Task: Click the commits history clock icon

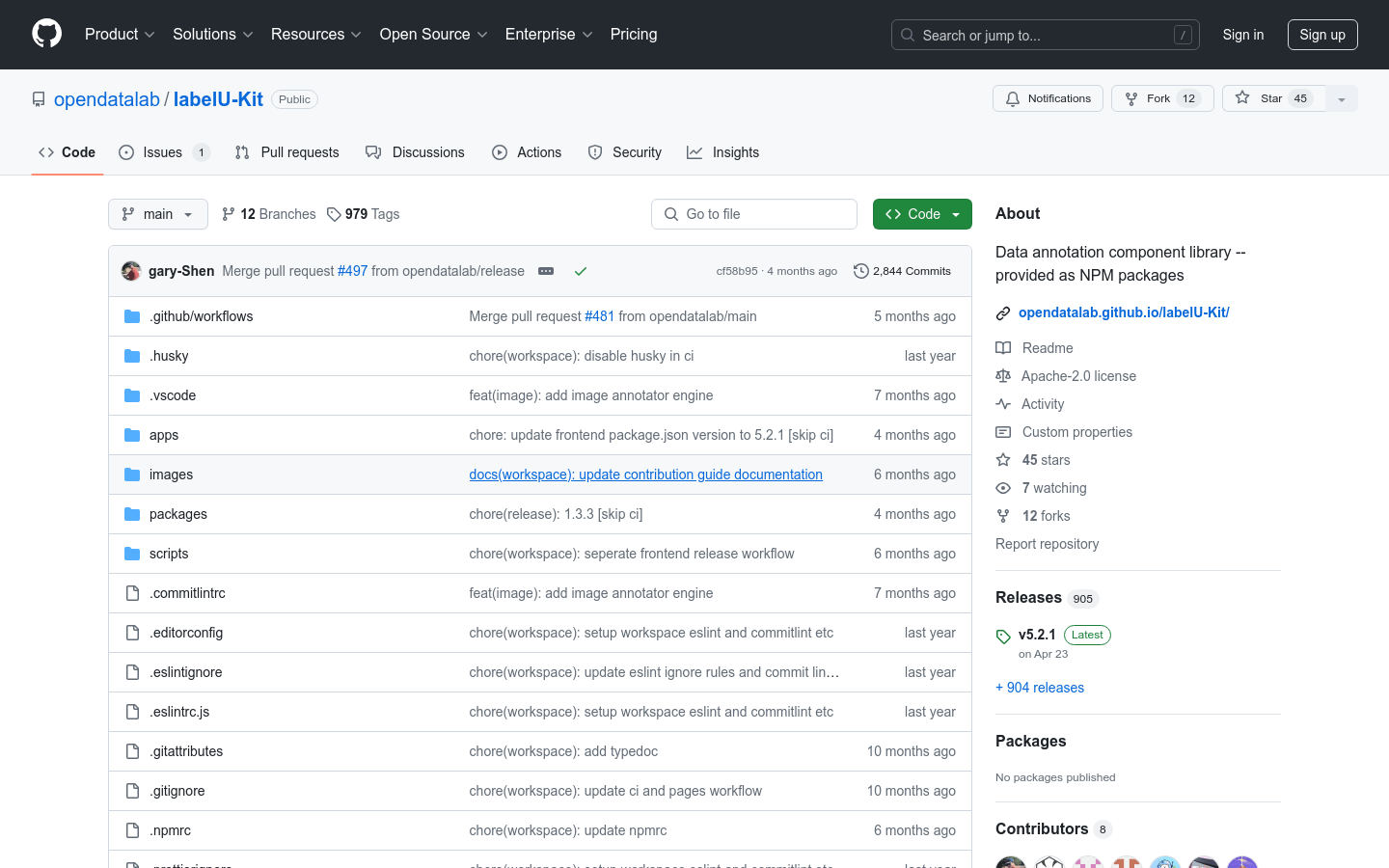Action: point(860,271)
